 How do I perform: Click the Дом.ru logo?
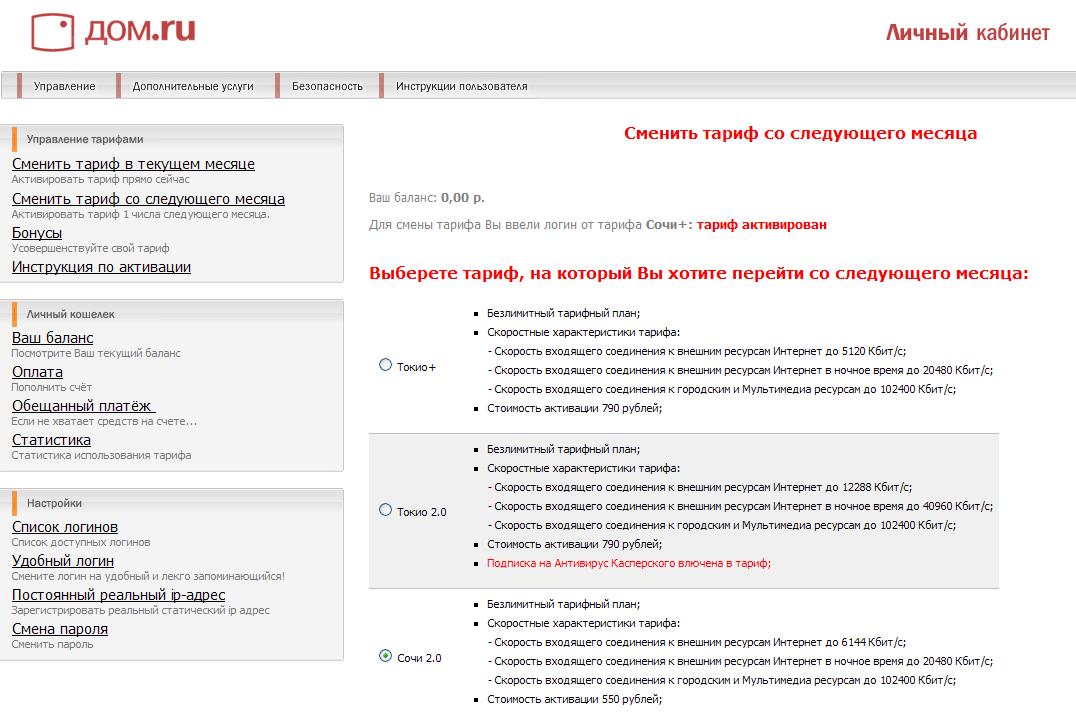coord(113,31)
